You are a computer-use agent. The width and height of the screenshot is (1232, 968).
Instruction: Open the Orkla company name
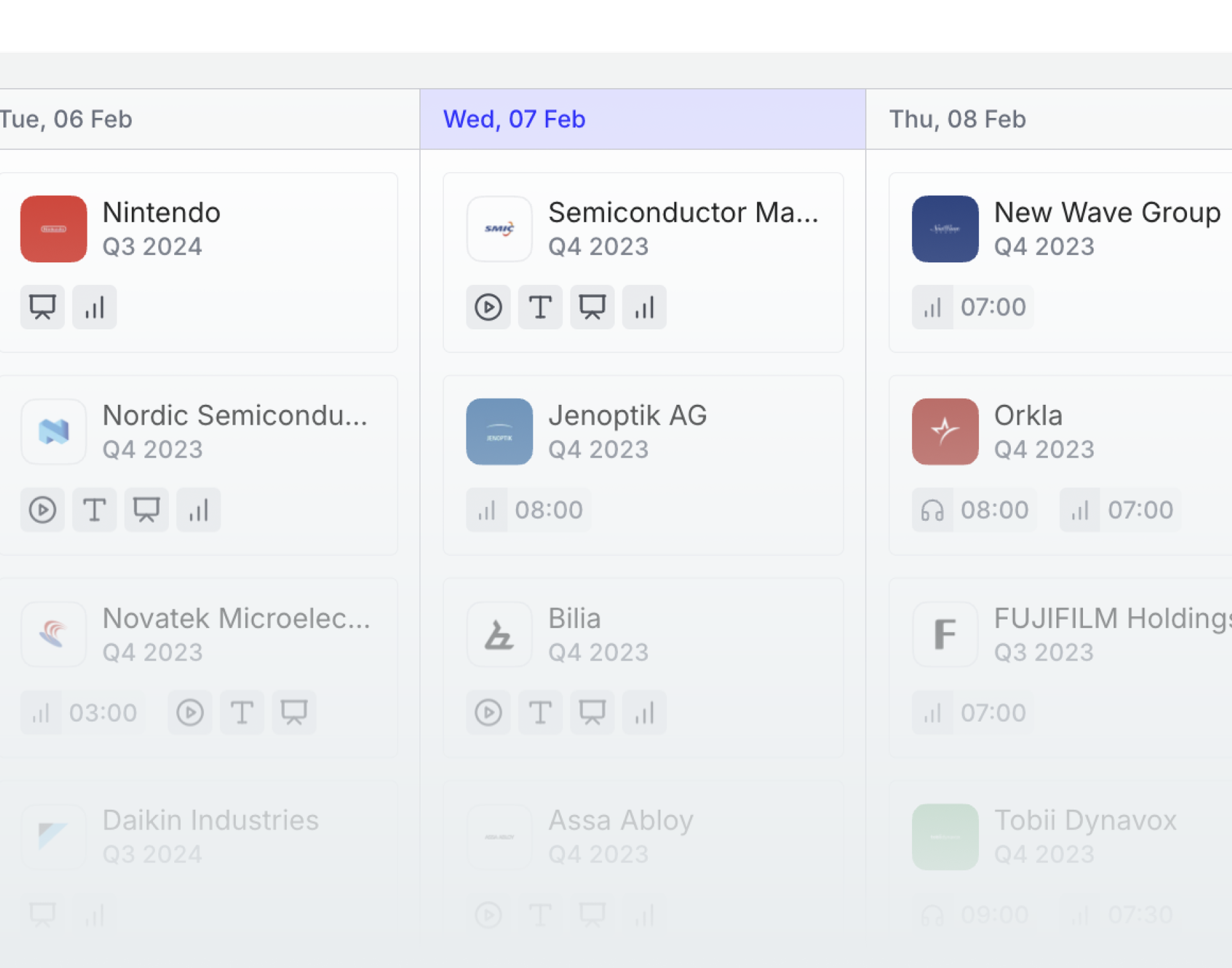point(1029,416)
